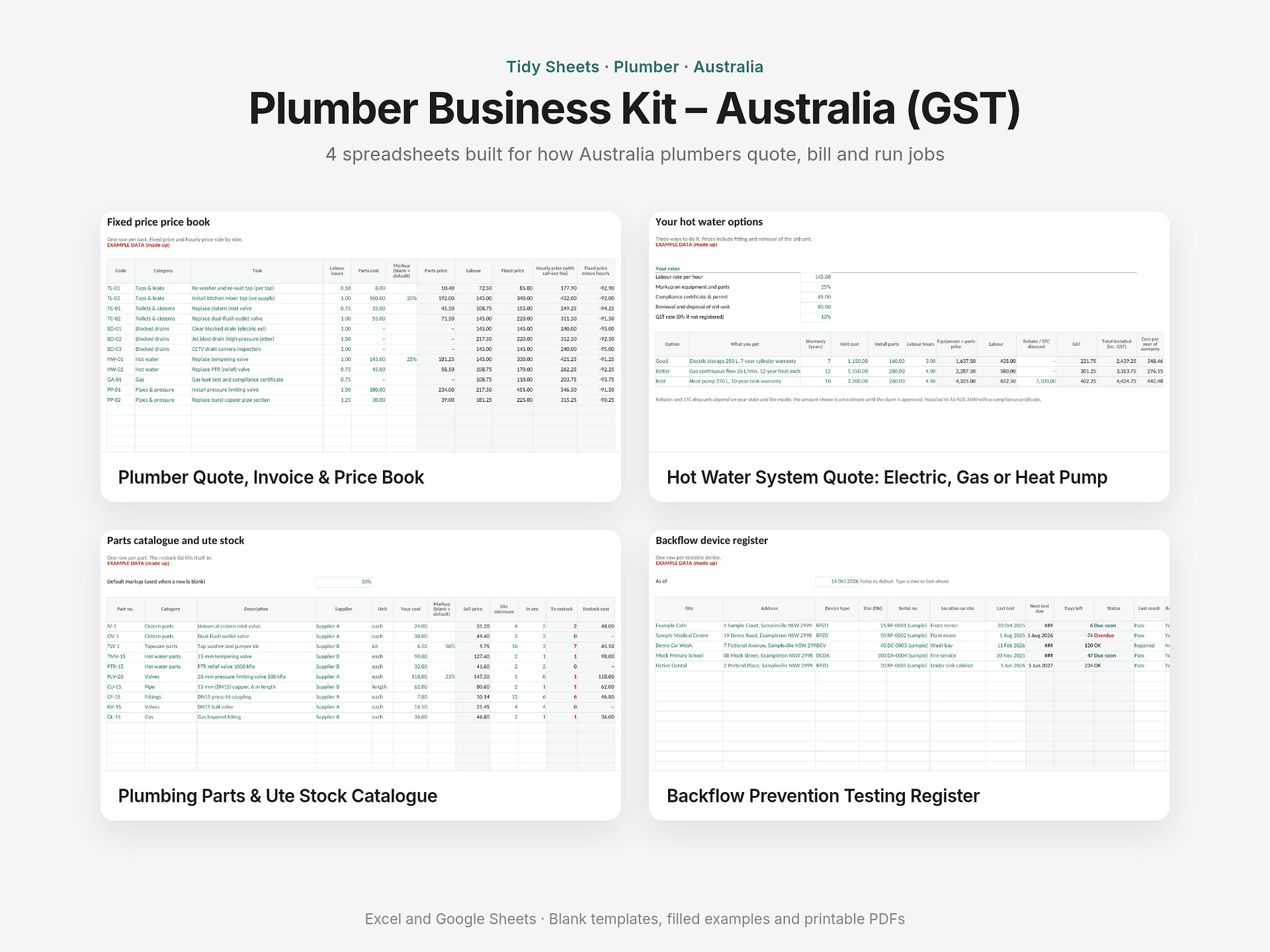The height and width of the screenshot is (952, 1270).
Task: Click the '4 spreadsheets built for' subtitle
Action: click(635, 155)
